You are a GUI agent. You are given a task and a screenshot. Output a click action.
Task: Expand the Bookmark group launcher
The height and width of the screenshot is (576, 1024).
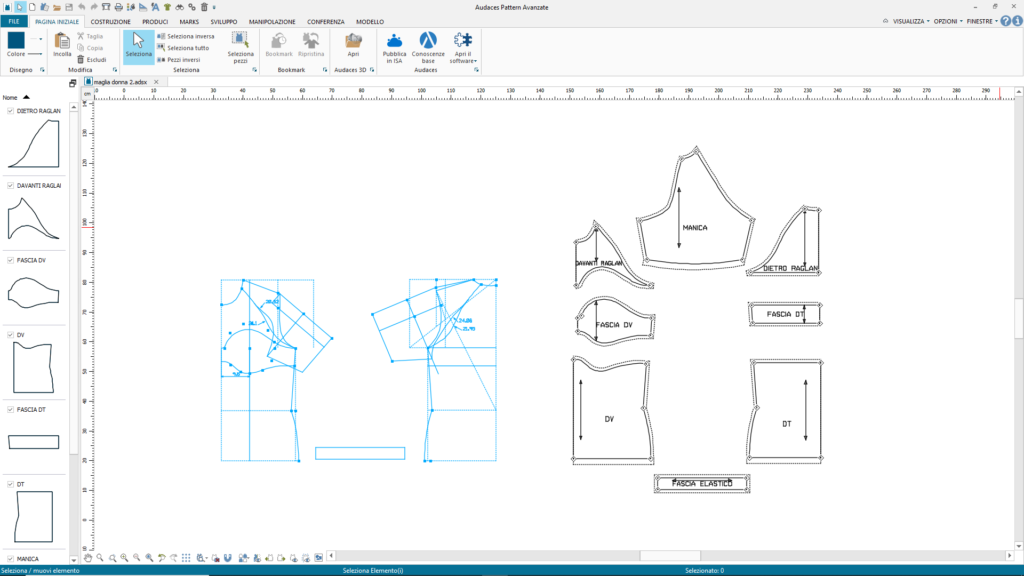tap(325, 70)
